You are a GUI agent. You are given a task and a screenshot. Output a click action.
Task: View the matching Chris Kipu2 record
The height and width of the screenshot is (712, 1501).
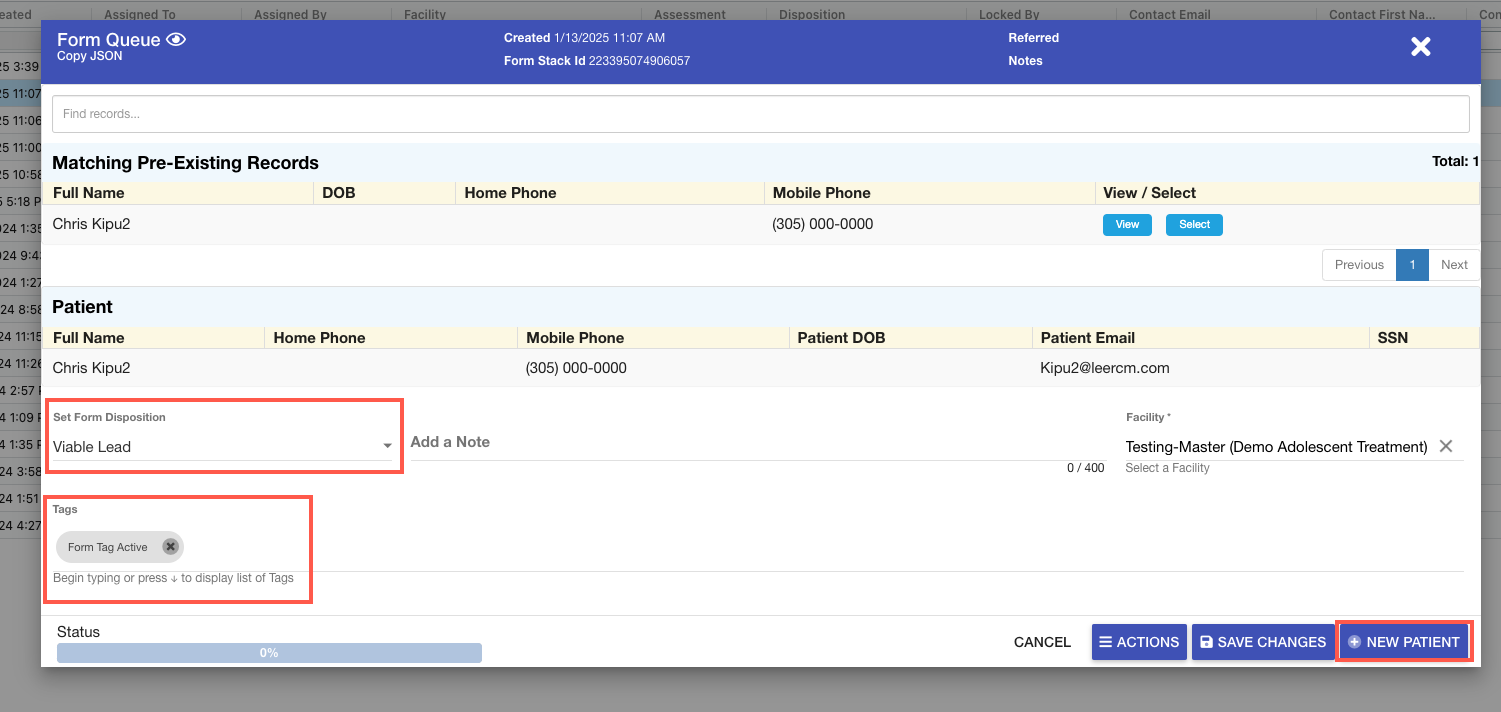[x=1127, y=225]
